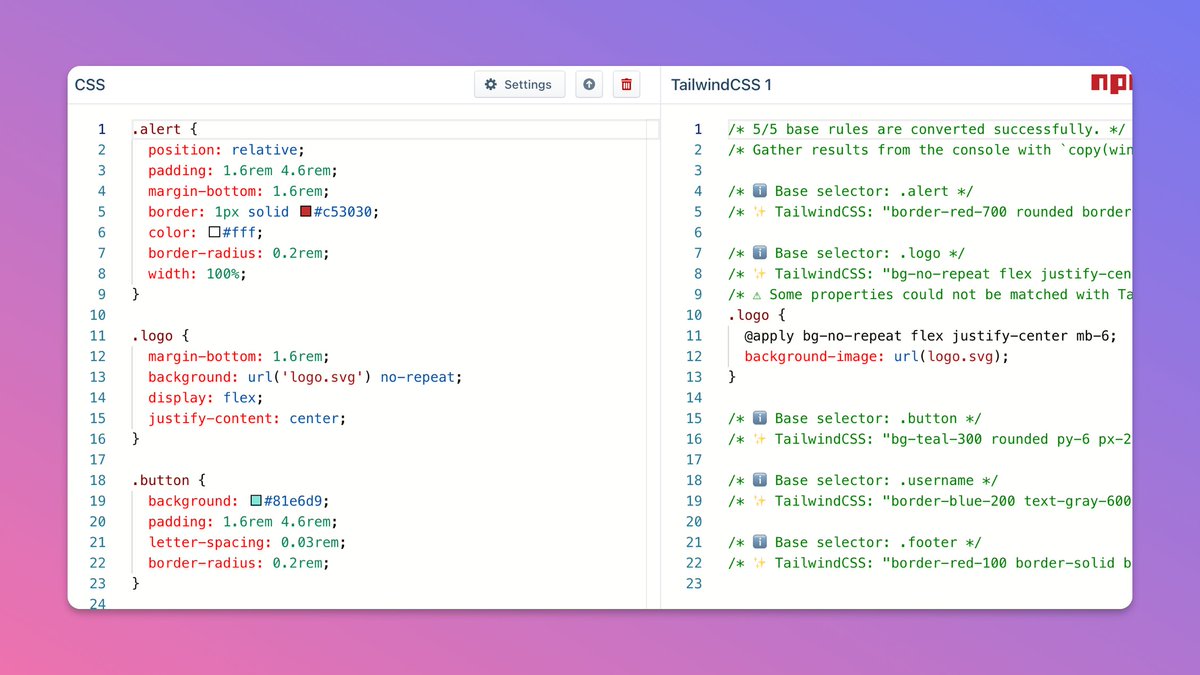Image resolution: width=1200 pixels, height=675 pixels.
Task: Click the TailwindCSS 1 panel title
Action: point(721,85)
